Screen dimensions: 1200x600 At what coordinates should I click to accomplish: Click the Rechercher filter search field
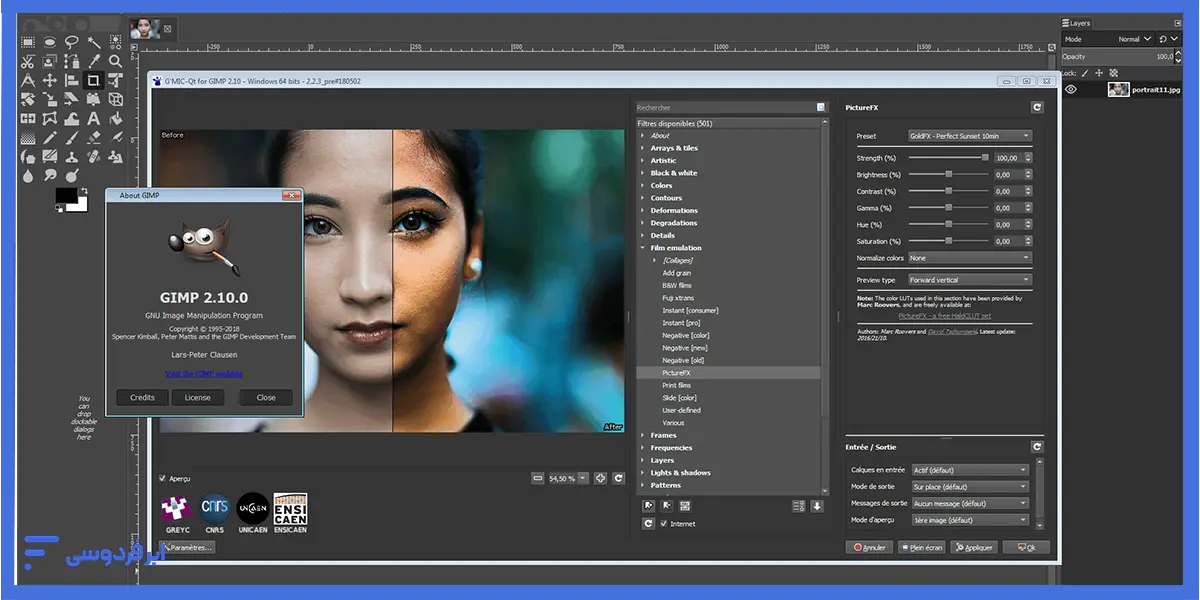725,107
